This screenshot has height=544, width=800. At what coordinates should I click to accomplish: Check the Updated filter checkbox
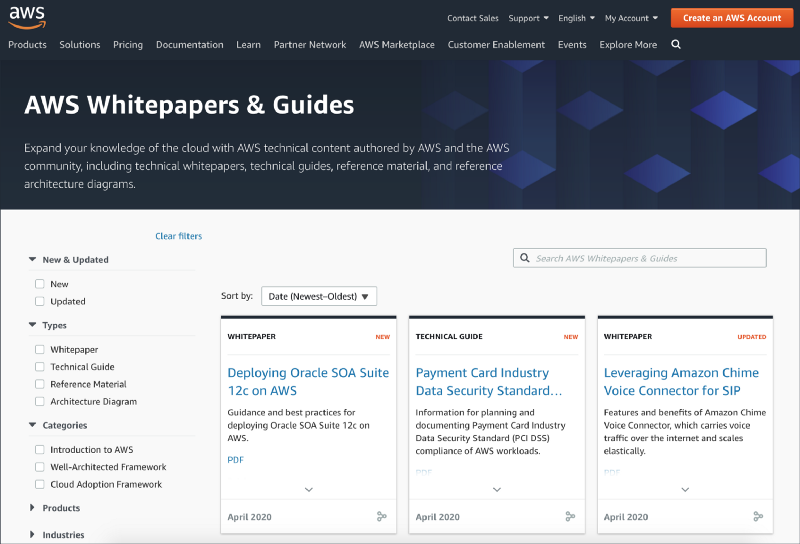[40, 301]
